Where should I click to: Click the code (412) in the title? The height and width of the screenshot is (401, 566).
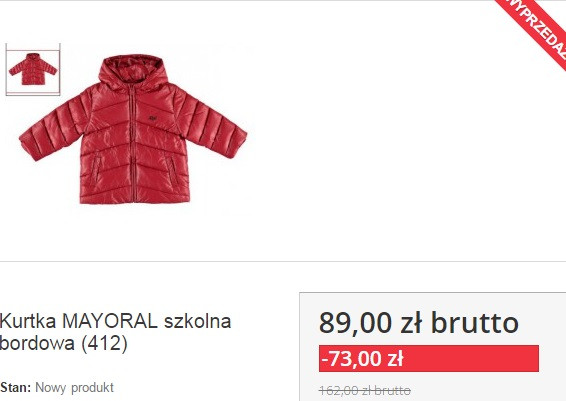click(x=104, y=343)
